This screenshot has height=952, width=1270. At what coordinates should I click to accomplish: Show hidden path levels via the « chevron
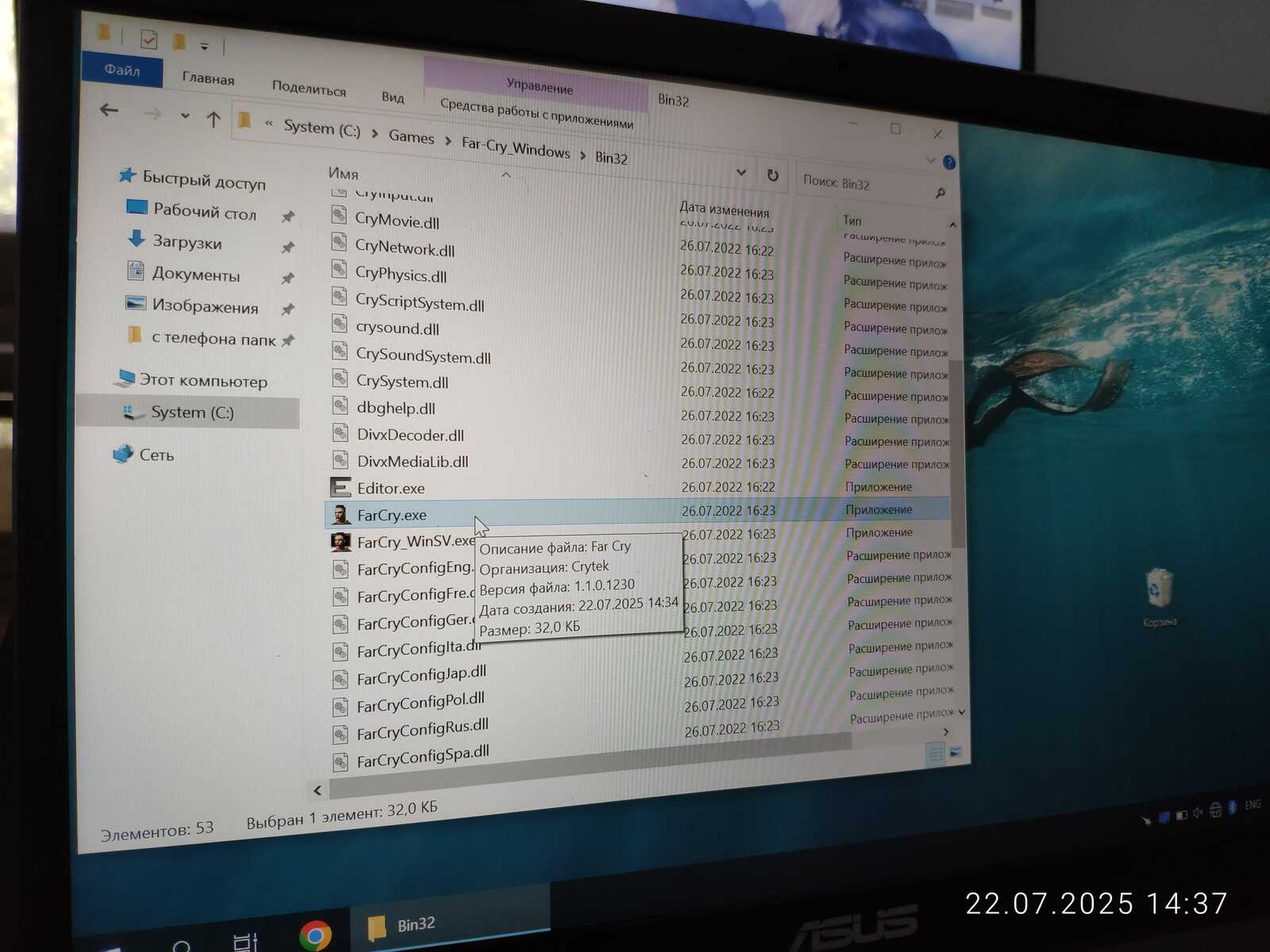tap(269, 123)
